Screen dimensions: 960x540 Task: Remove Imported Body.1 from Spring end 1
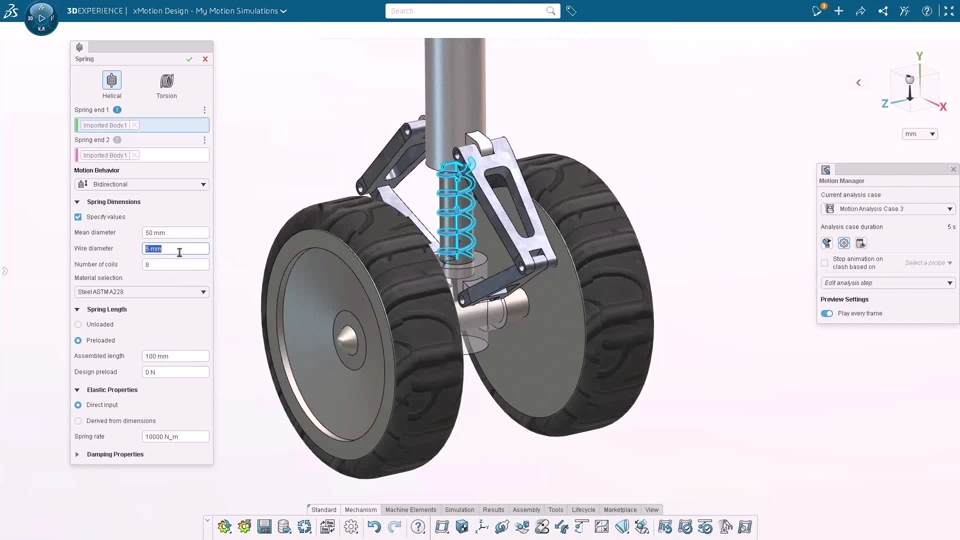click(134, 126)
